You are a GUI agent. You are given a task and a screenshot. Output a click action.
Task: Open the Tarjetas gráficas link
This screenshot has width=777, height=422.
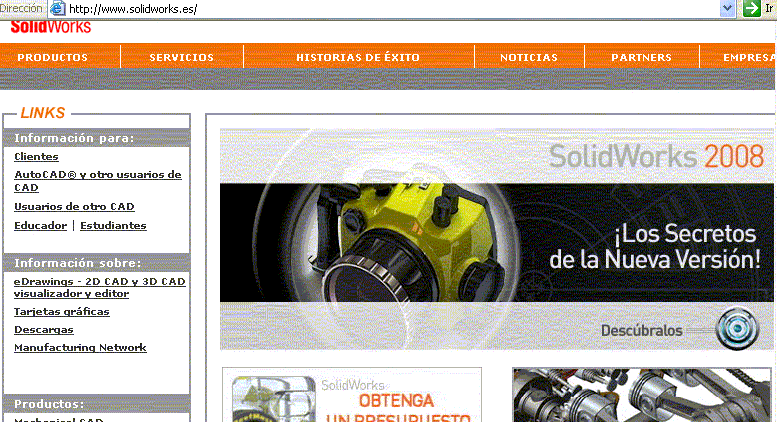(x=61, y=312)
